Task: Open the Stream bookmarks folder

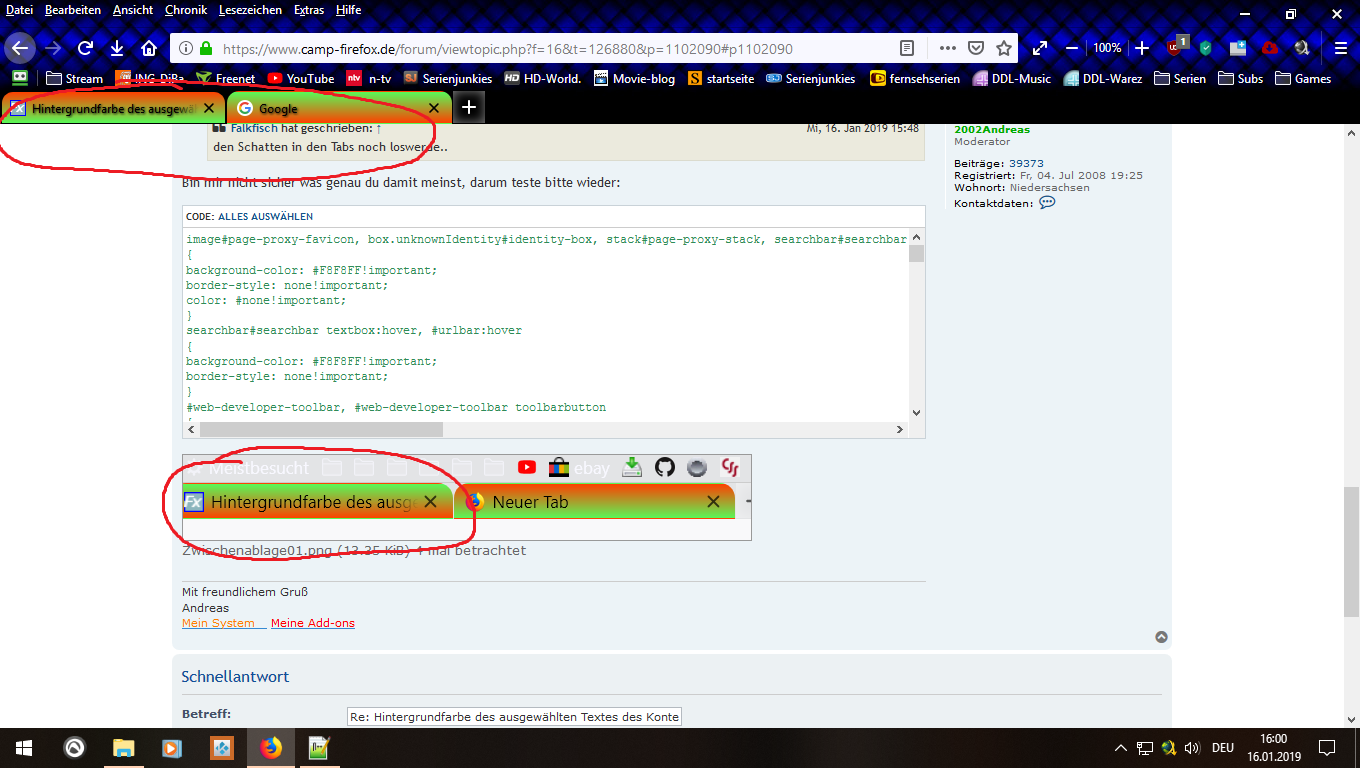Action: 75,78
